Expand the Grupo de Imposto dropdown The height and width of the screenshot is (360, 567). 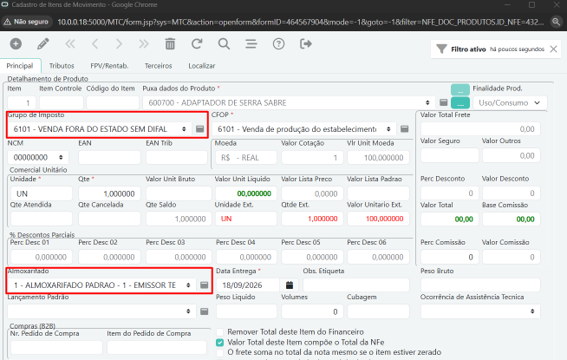(x=184, y=129)
